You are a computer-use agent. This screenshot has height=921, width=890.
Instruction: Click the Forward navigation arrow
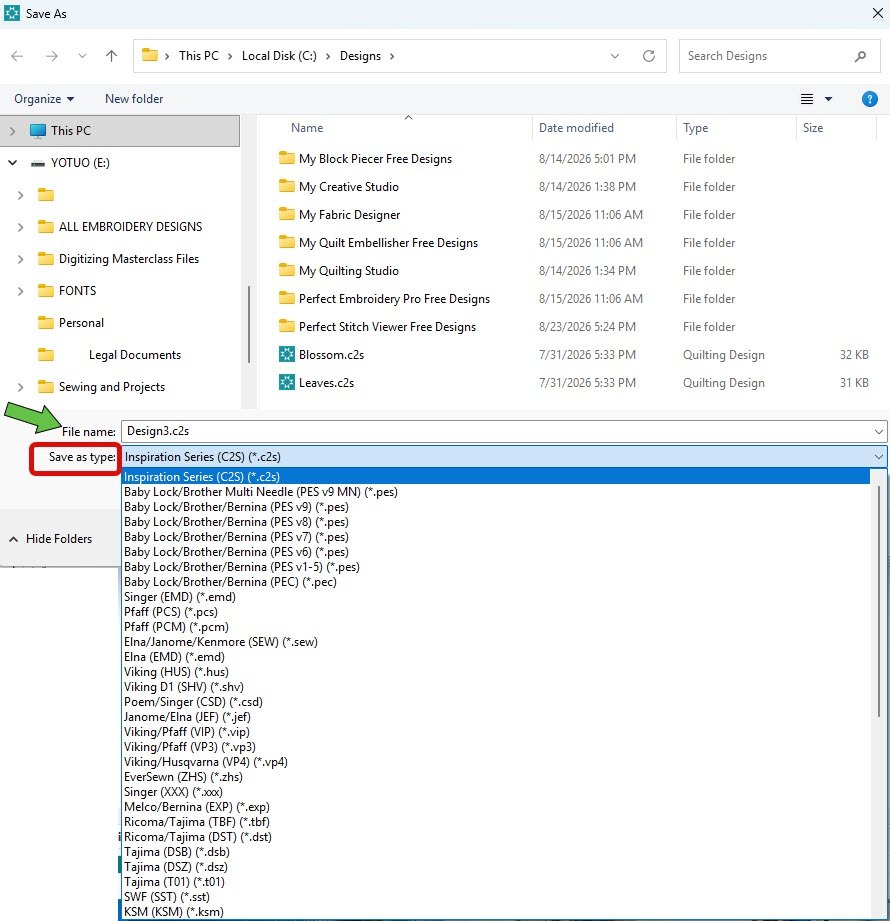[52, 56]
